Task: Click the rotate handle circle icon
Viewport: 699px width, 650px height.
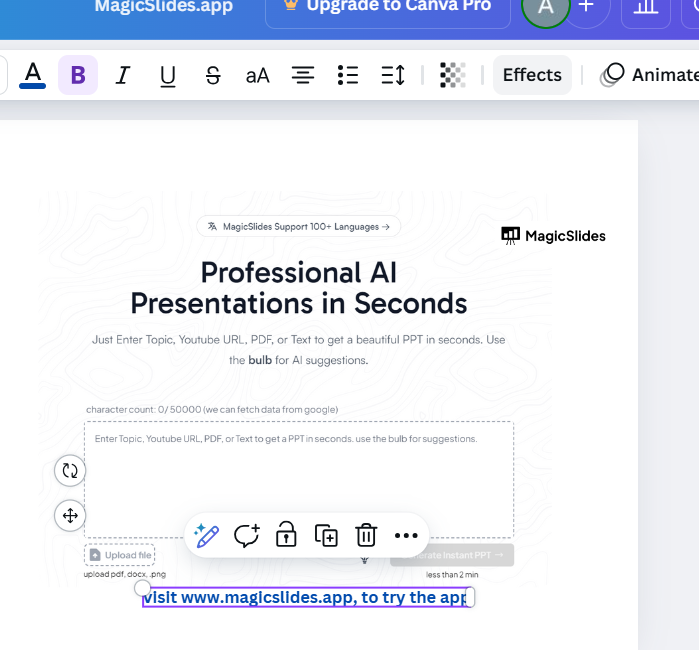Action: point(70,471)
